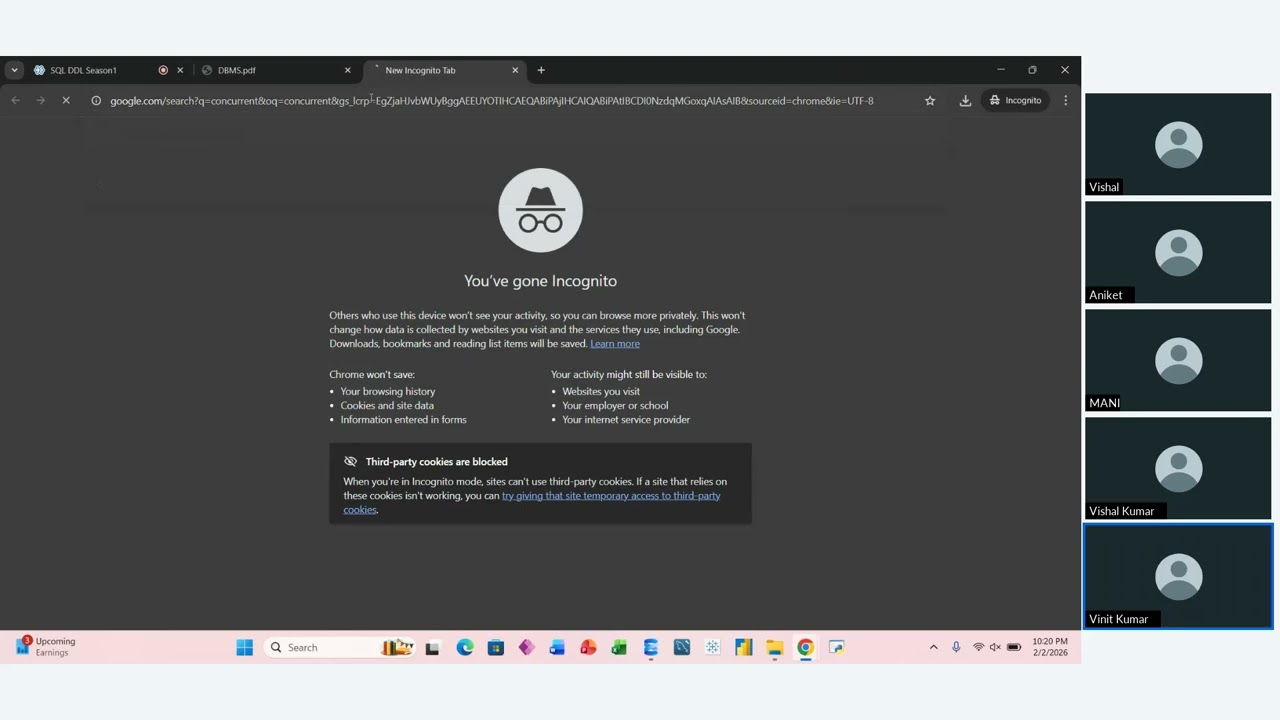The image size is (1280, 720).
Task: Open a new tab with plus button
Action: (541, 70)
